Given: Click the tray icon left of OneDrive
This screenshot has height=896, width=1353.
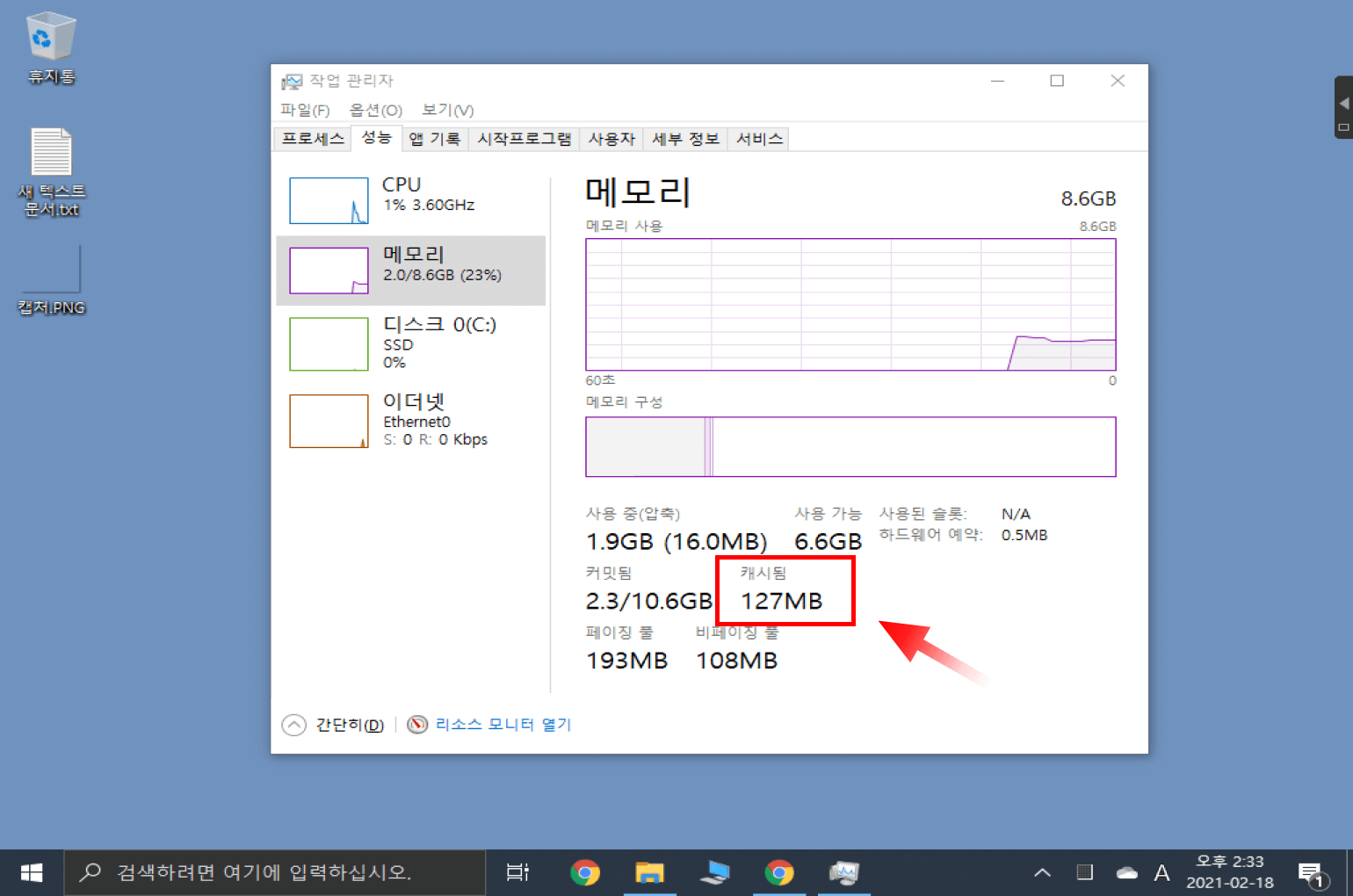Looking at the screenshot, I should click(1085, 872).
